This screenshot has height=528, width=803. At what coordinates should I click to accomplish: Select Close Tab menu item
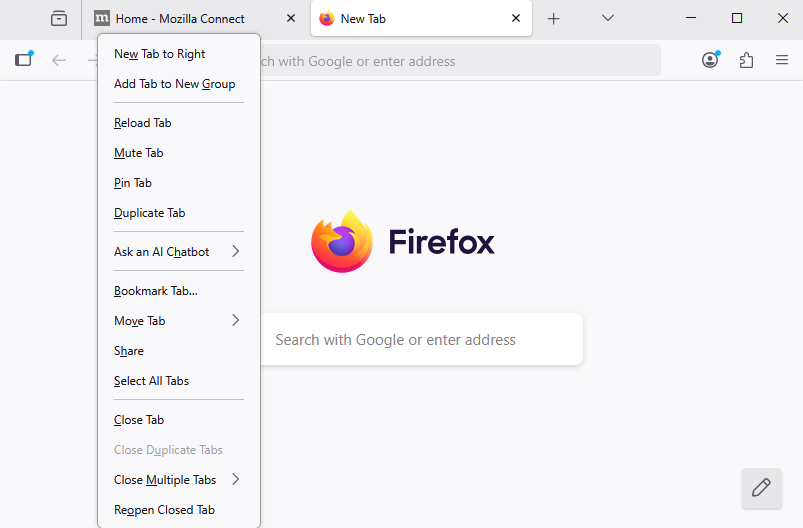pyautogui.click(x=179, y=420)
